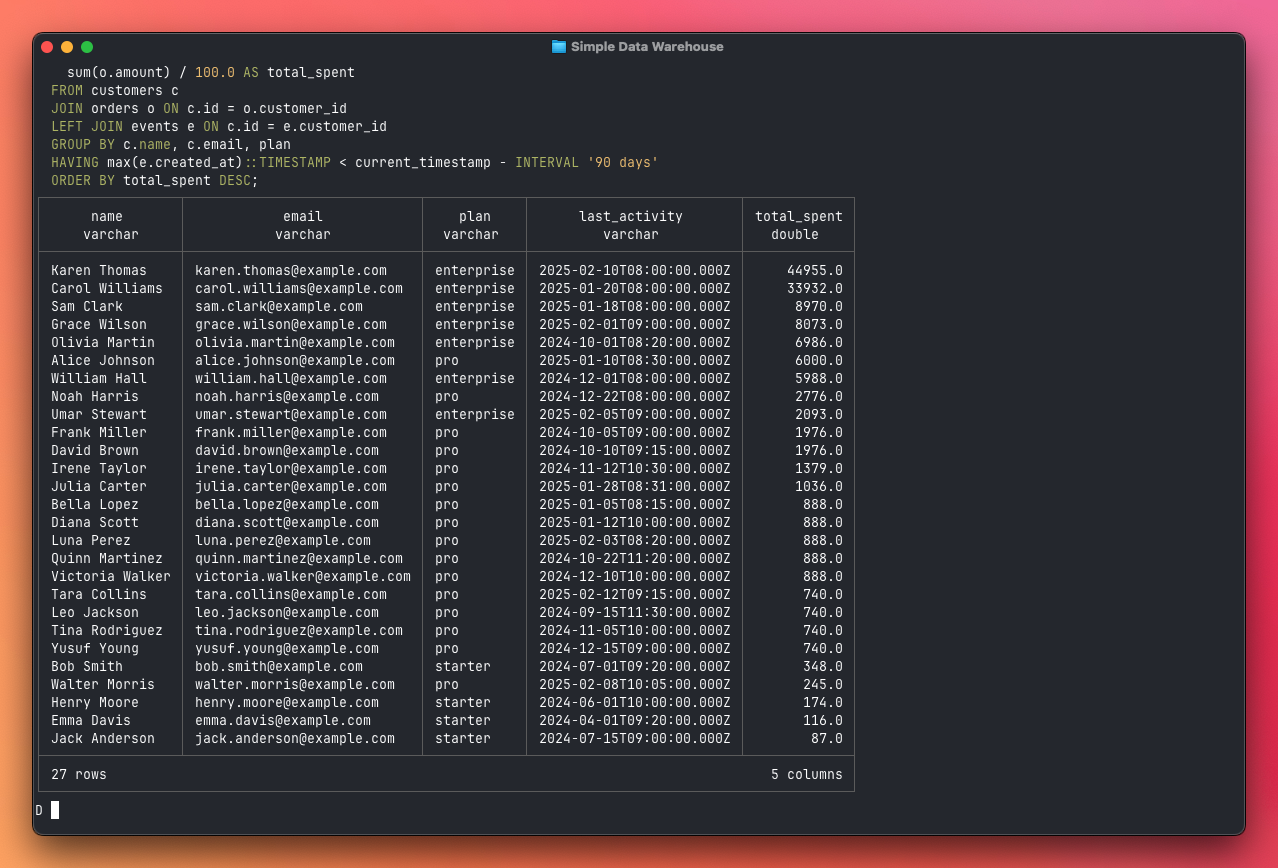
Task: Click the 44955.0 total_spent value
Action: tap(816, 270)
